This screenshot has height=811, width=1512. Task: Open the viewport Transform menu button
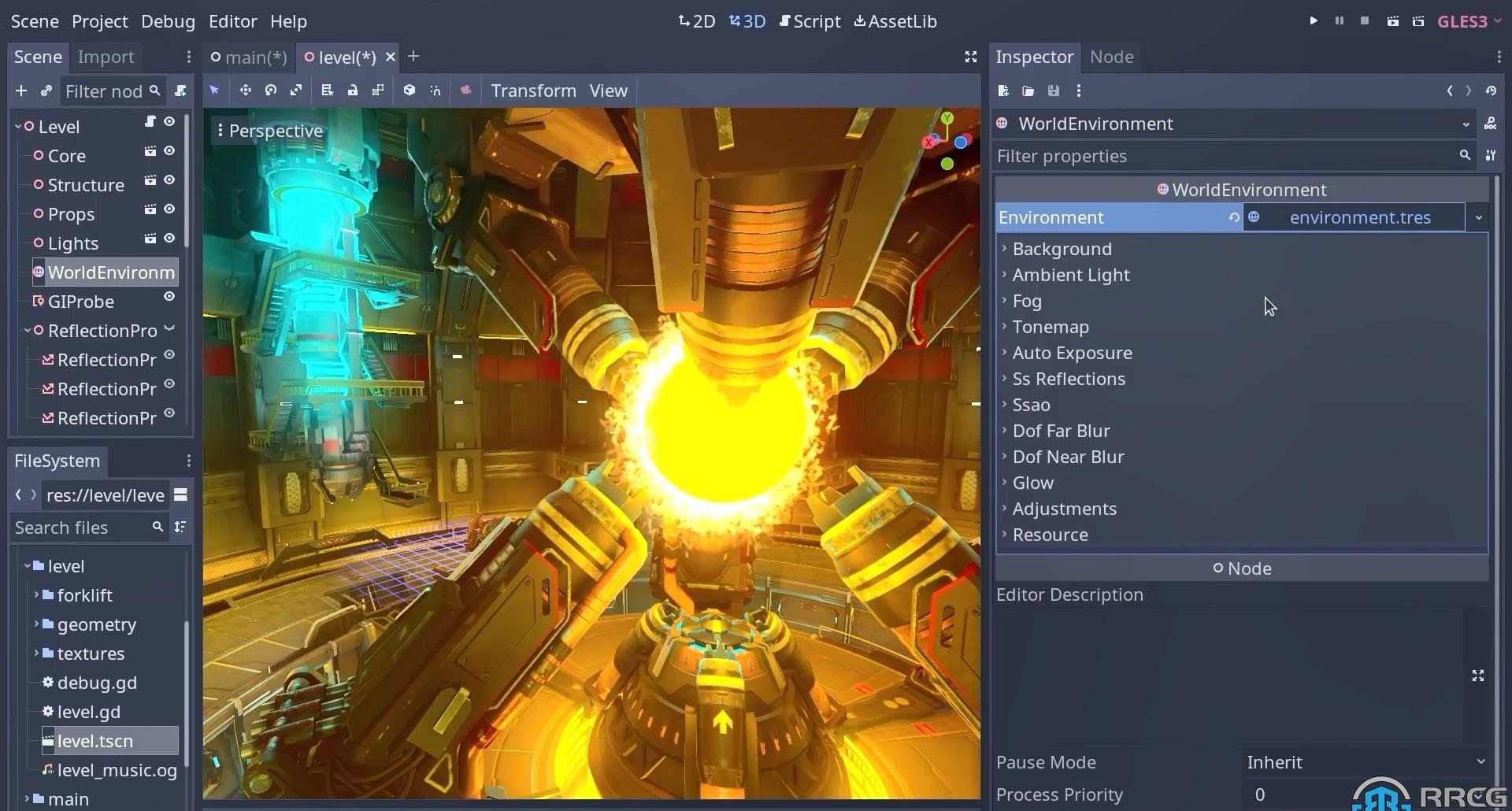click(x=533, y=91)
